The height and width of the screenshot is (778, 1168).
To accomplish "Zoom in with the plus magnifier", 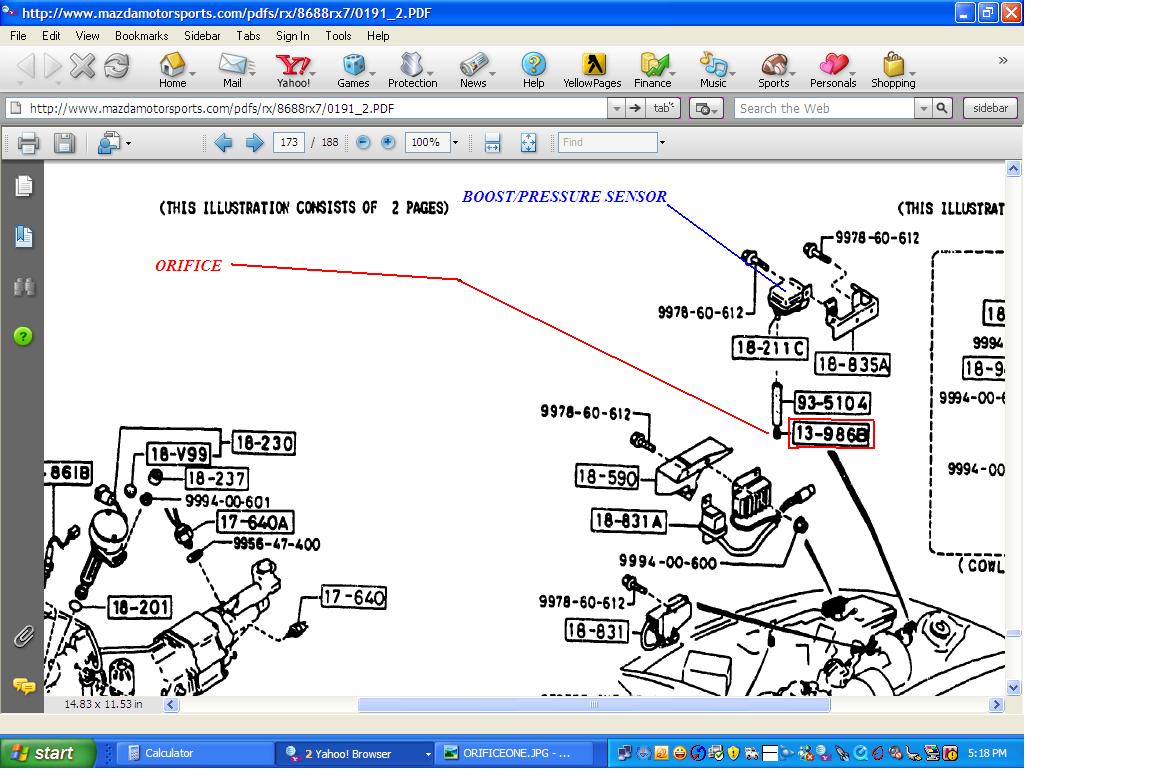I will 388,142.
